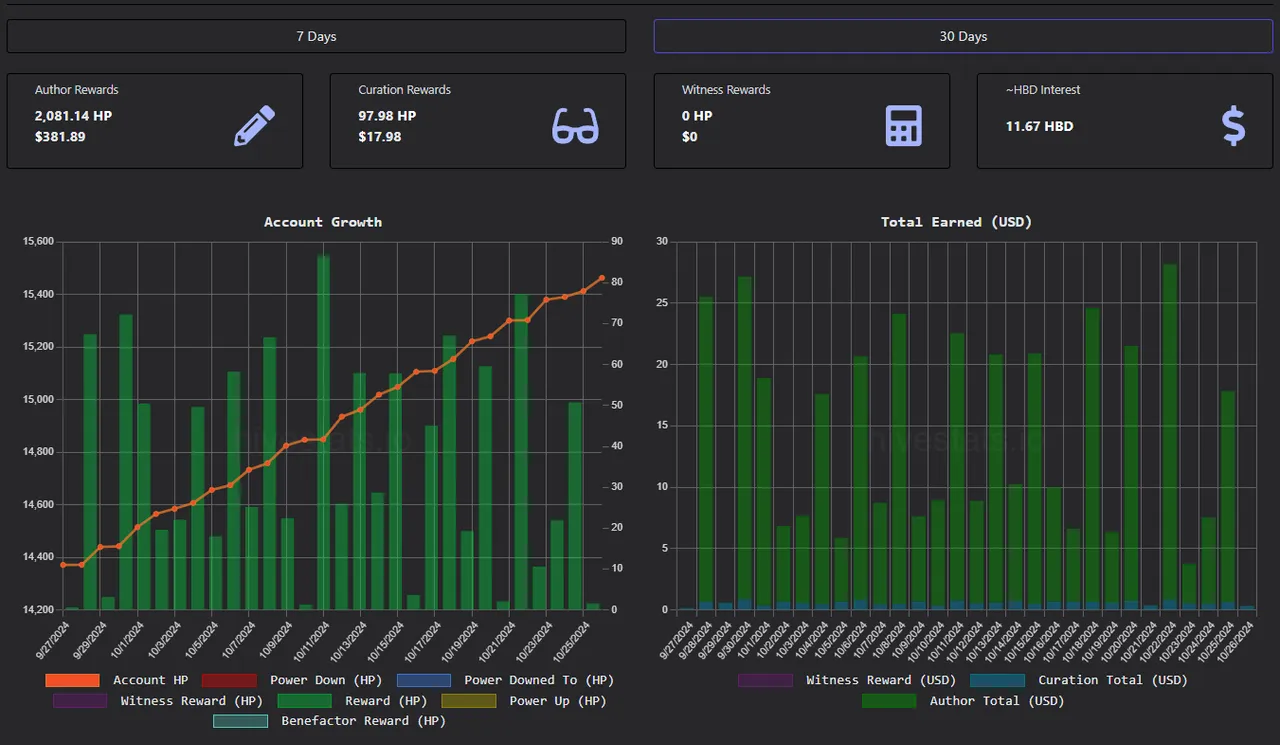This screenshot has width=1280, height=745.
Task: Toggle Benefactor Reward (HP) legend swatch
Action: pyautogui.click(x=240, y=721)
